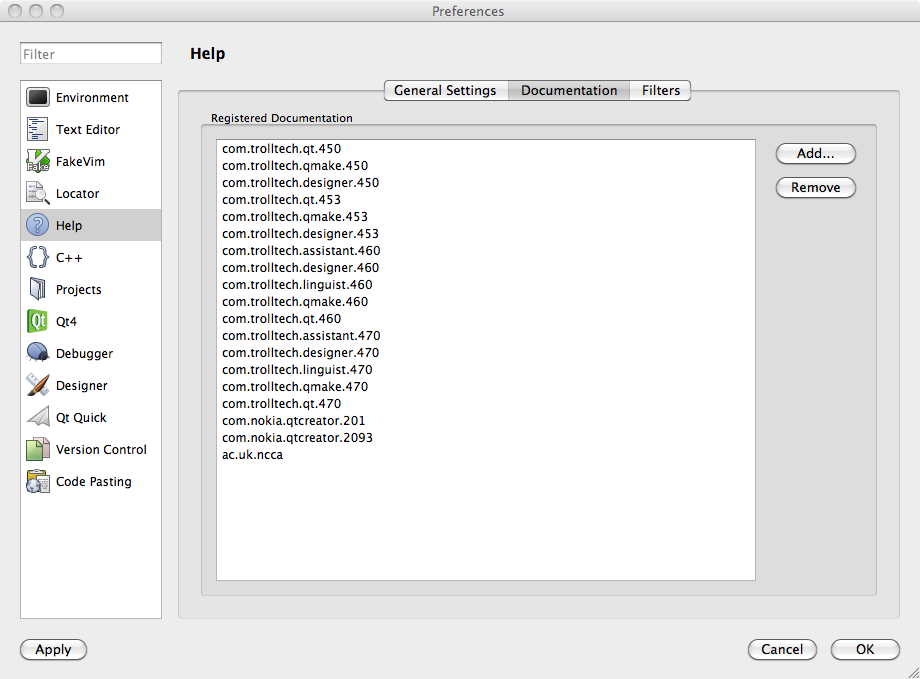920x679 pixels.
Task: Apply the current preferences
Action: point(53,649)
